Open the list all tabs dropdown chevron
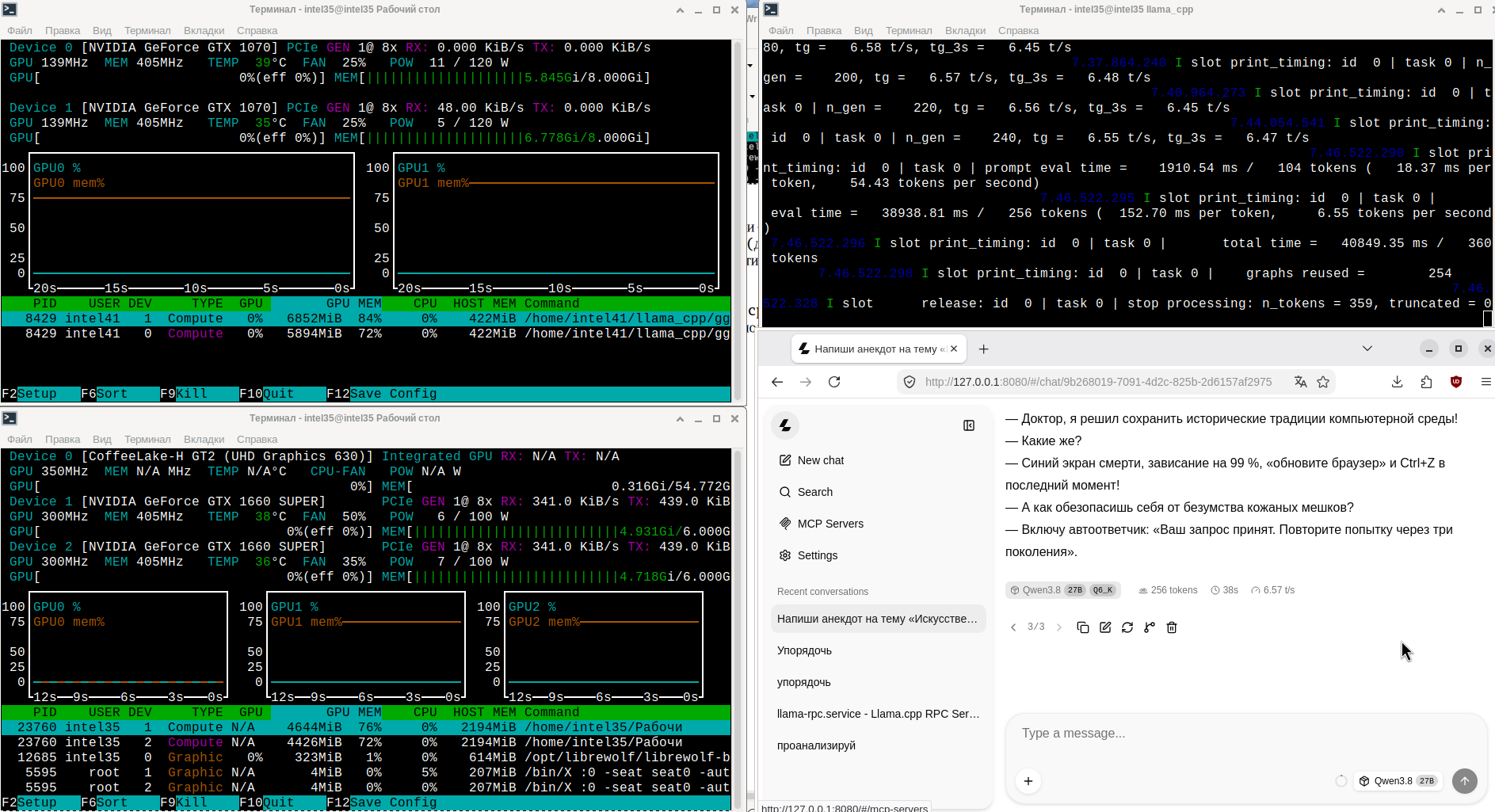1495x812 pixels. [1367, 349]
